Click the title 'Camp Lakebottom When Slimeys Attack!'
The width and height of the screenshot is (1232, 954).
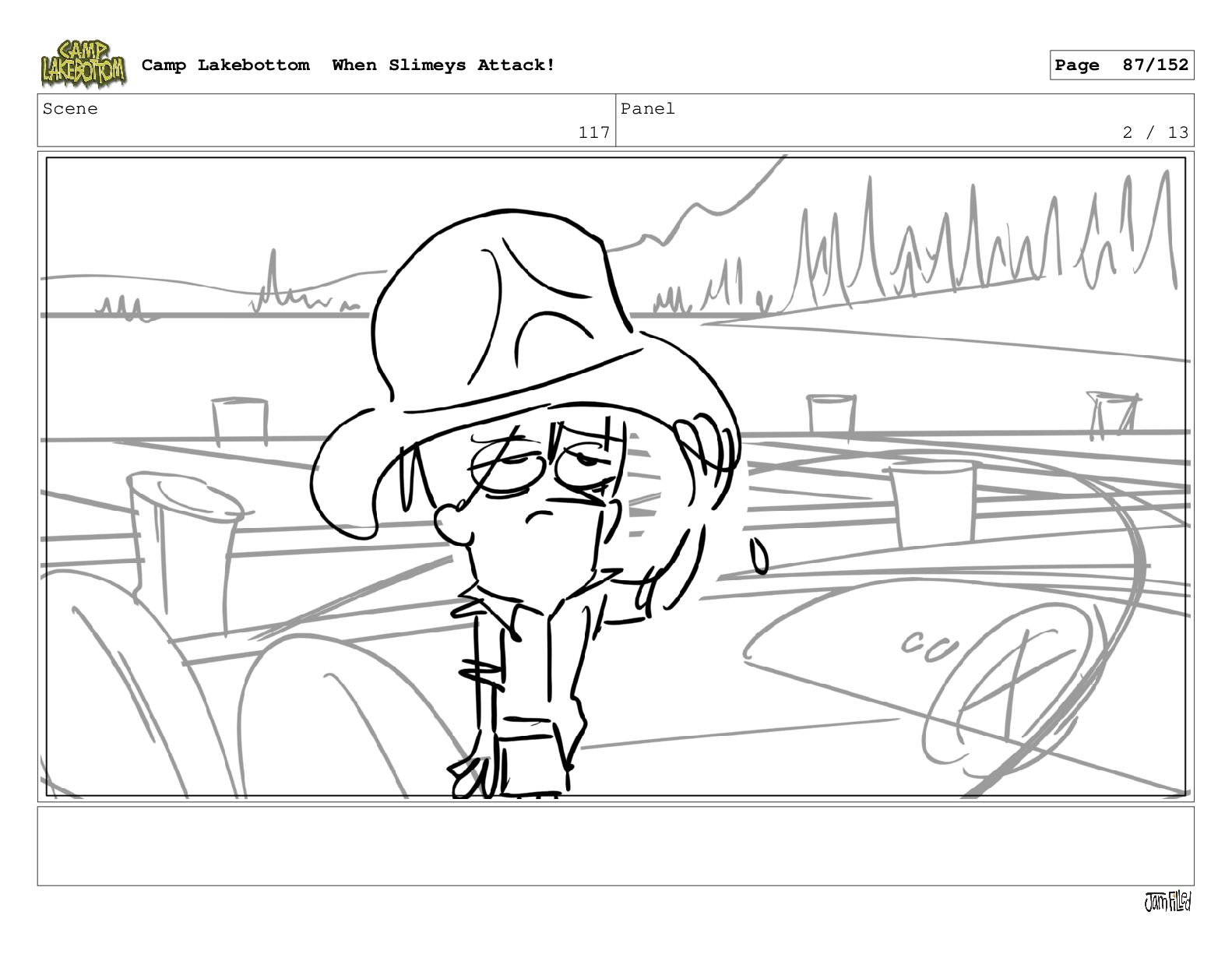click(348, 65)
